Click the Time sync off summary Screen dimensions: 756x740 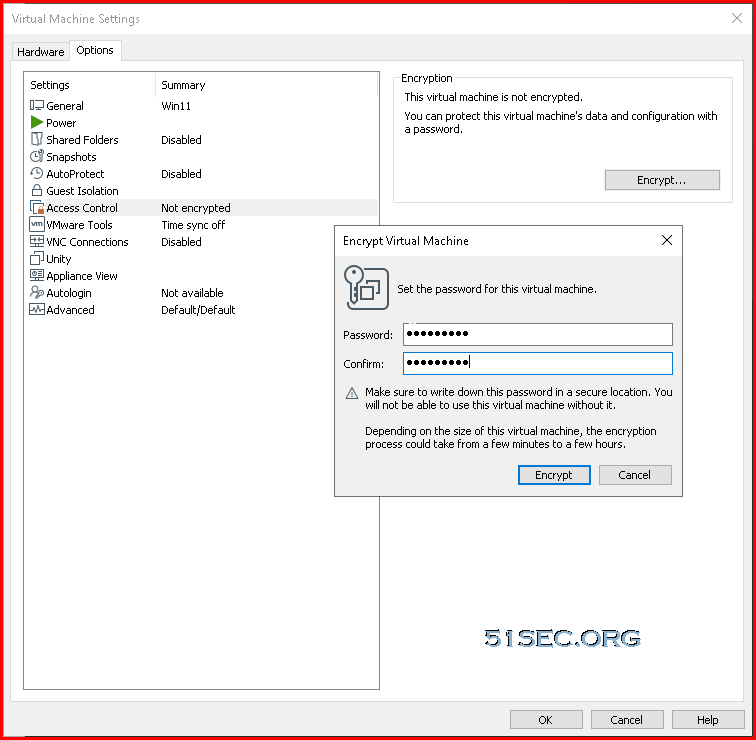click(x=193, y=225)
